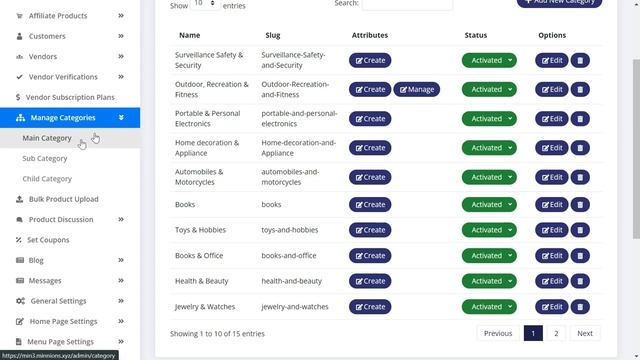Create attribute for Toys & Hobbies
640x360 pixels.
click(x=370, y=230)
